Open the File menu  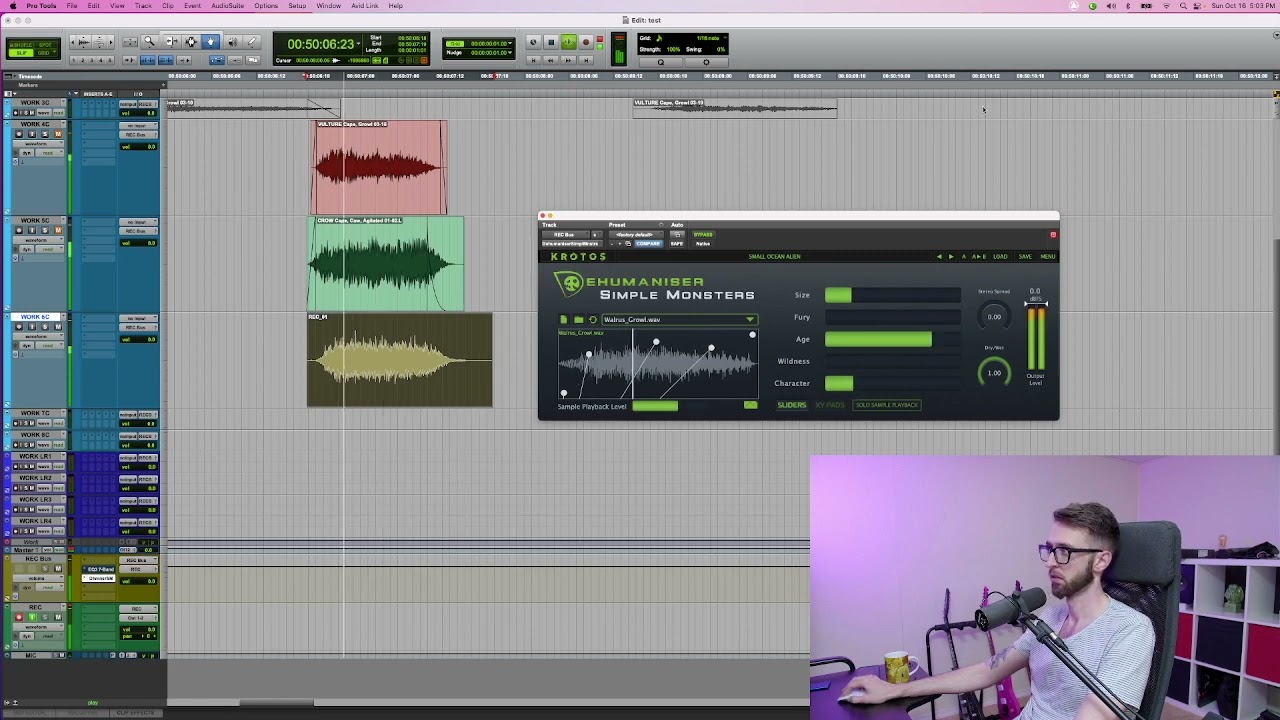click(x=72, y=6)
